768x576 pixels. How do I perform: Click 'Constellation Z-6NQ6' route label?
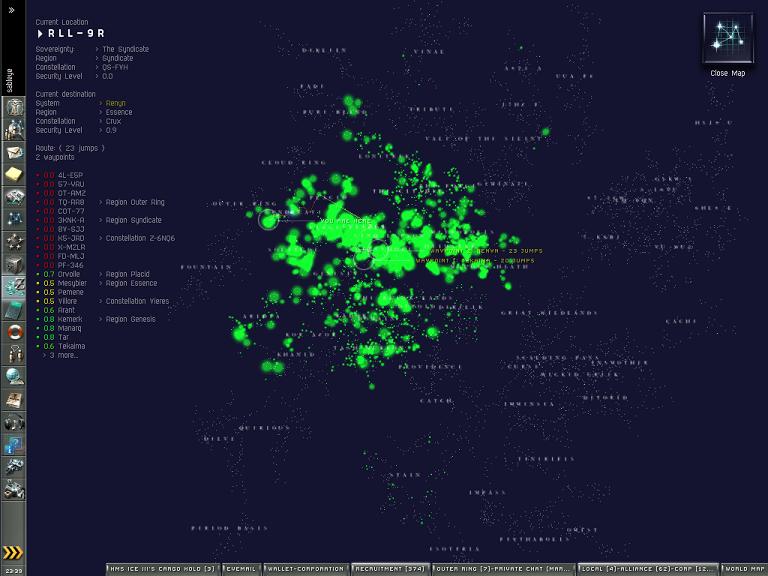pos(141,238)
